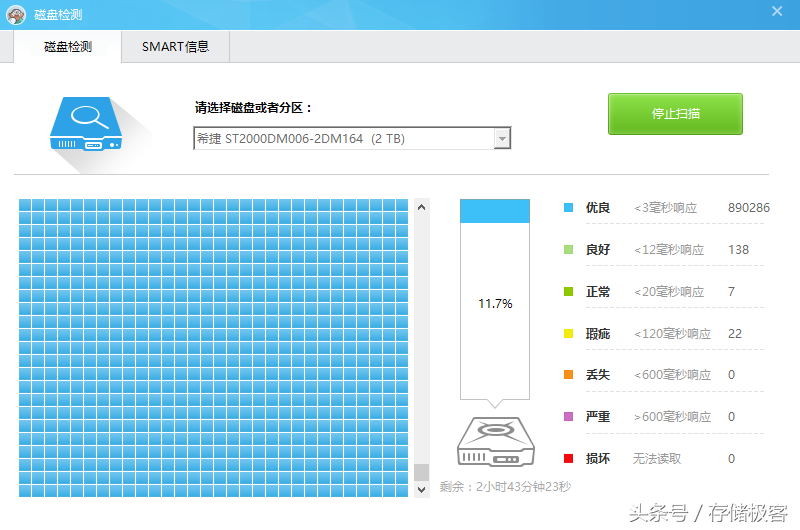The height and width of the screenshot is (530, 800).
Task: Click the scrollbar down arrow of block grid
Action: pyautogui.click(x=421, y=490)
